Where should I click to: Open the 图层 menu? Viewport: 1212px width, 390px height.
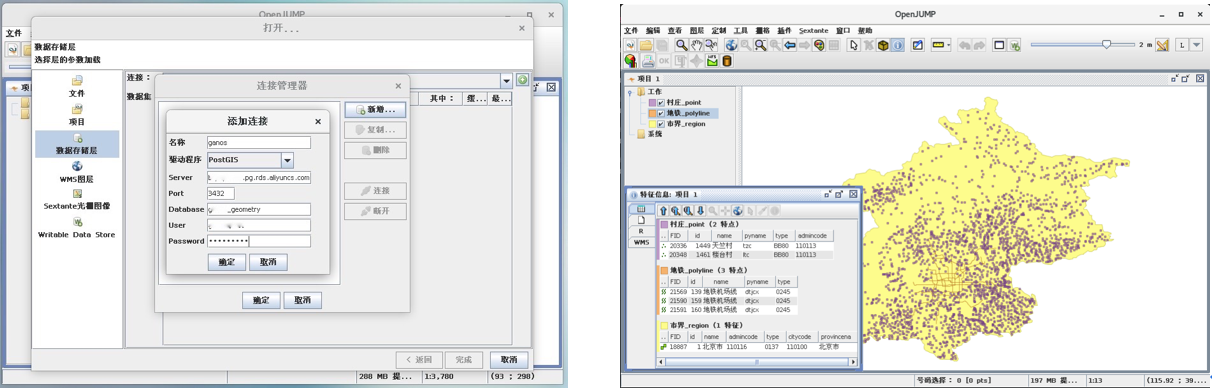tap(697, 30)
